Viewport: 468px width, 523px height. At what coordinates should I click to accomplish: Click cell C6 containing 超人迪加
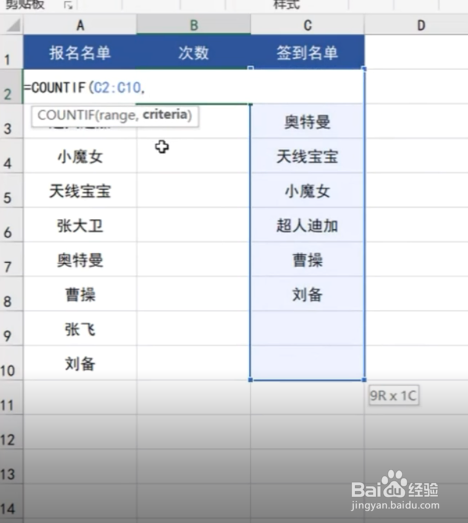pyautogui.click(x=307, y=224)
